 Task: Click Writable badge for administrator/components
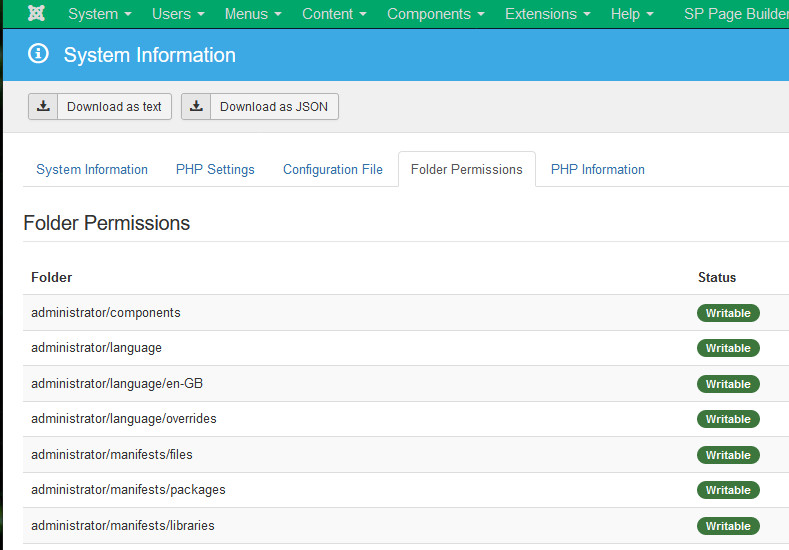[x=728, y=313]
